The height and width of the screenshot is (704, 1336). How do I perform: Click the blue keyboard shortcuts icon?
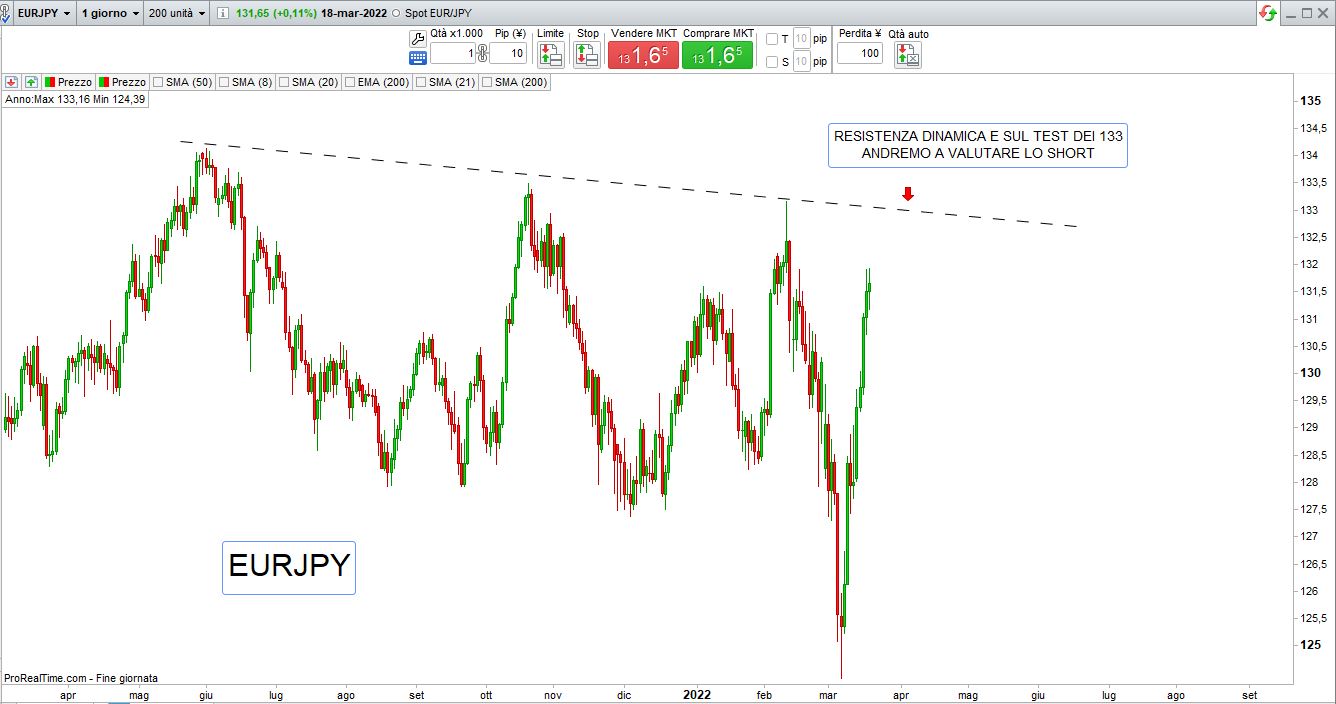(418, 58)
